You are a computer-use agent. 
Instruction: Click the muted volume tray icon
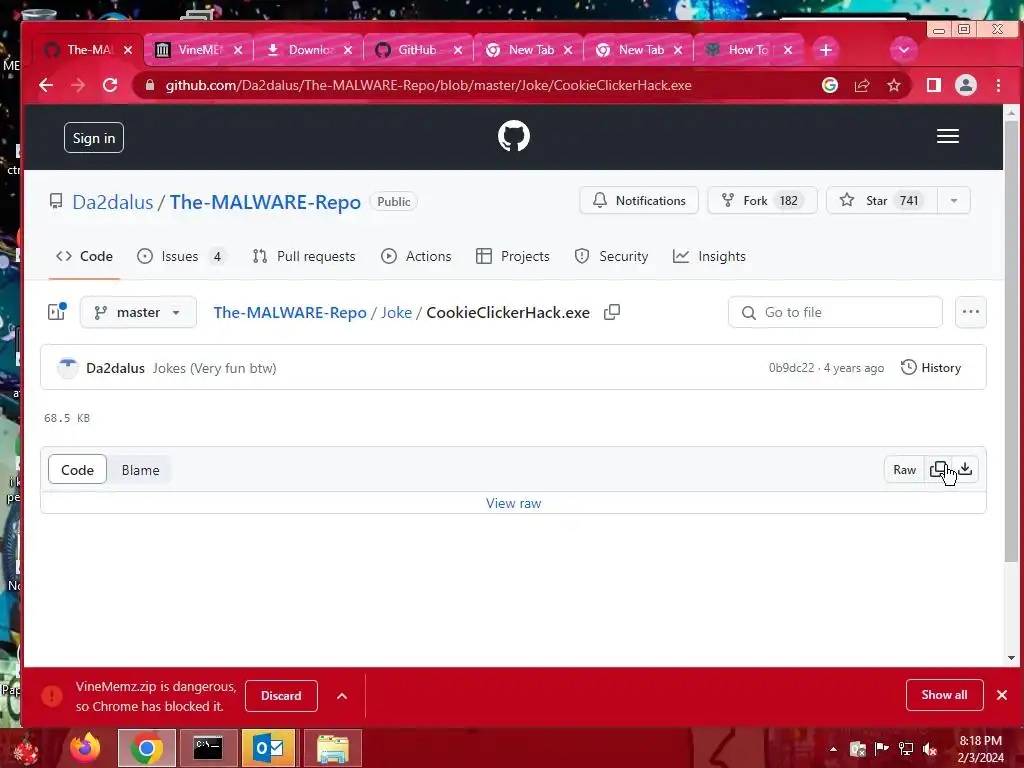pyautogui.click(x=930, y=749)
